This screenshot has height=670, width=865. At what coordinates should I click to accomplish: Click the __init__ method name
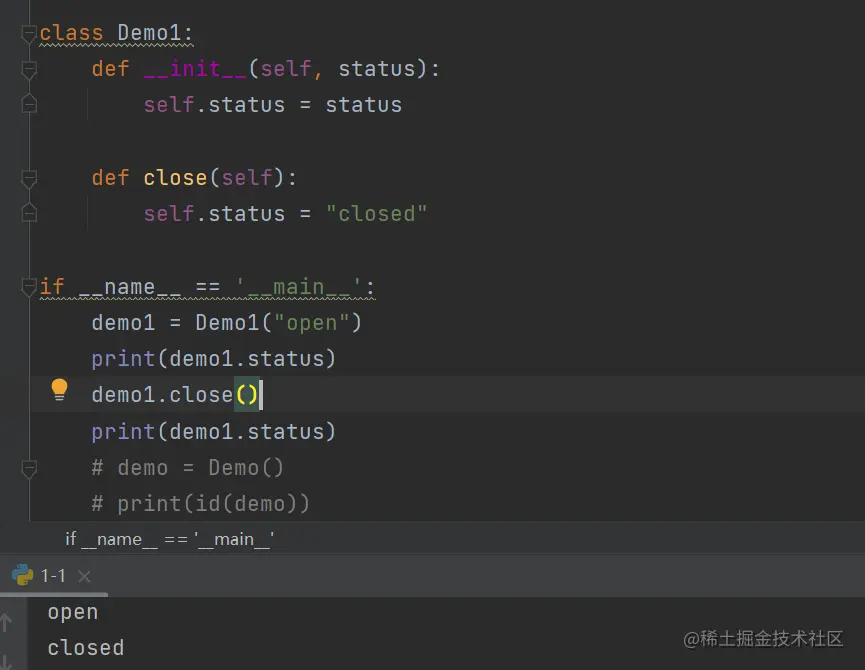click(195, 69)
